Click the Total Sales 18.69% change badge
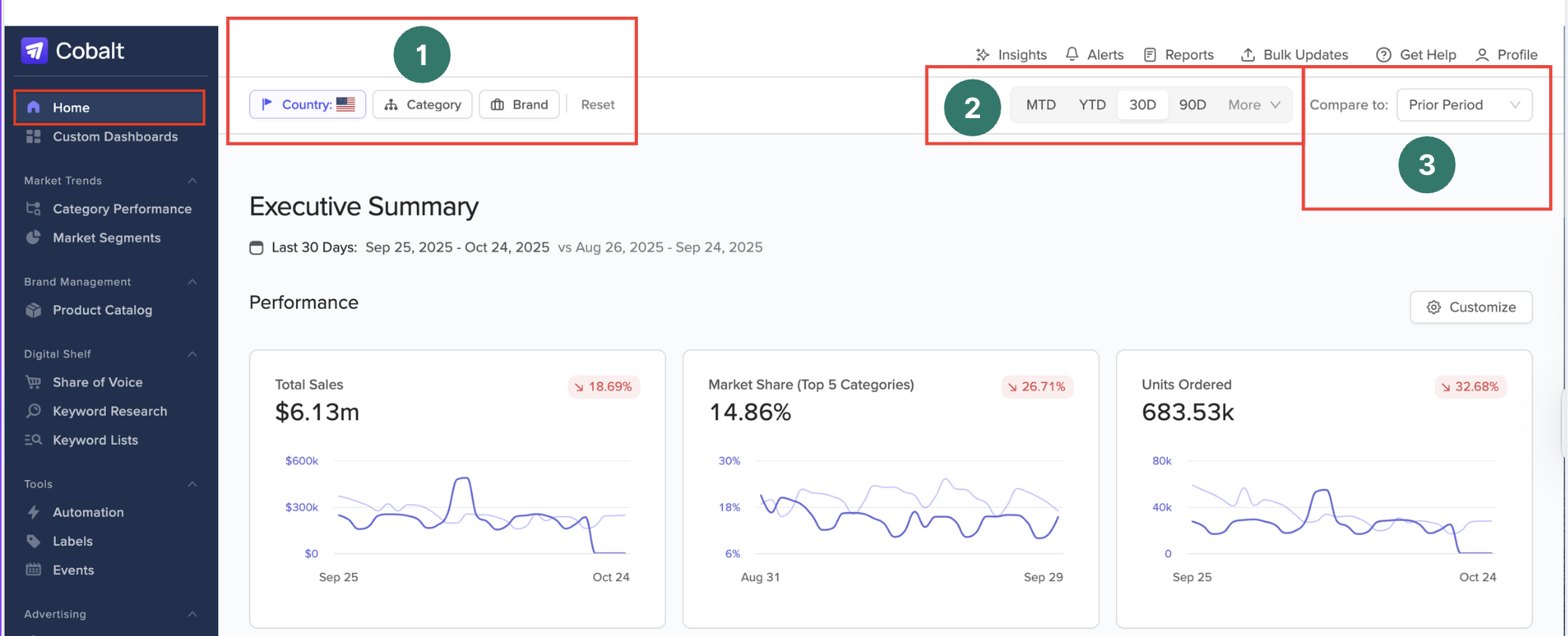This screenshot has width=1568, height=636. pyautogui.click(x=603, y=387)
